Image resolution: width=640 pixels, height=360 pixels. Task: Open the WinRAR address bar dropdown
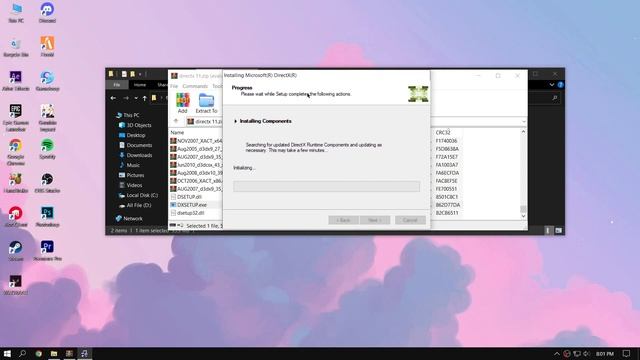(523, 122)
